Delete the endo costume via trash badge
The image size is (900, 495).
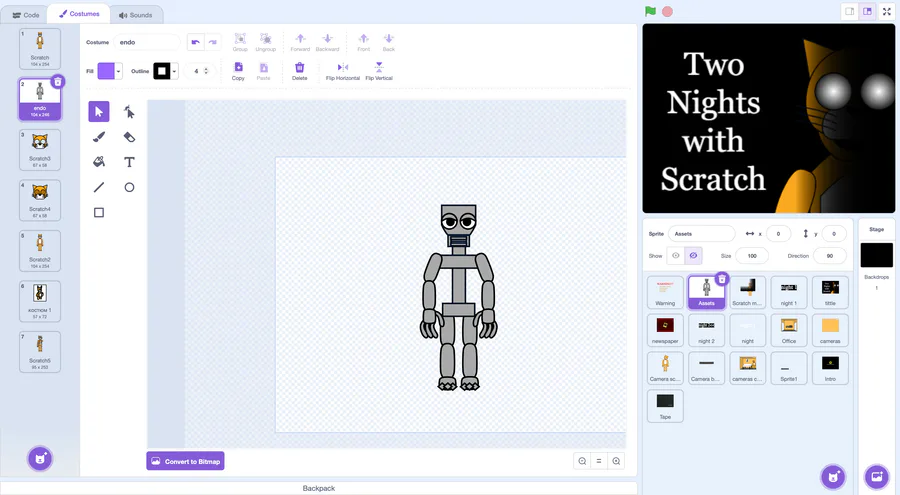[57, 82]
